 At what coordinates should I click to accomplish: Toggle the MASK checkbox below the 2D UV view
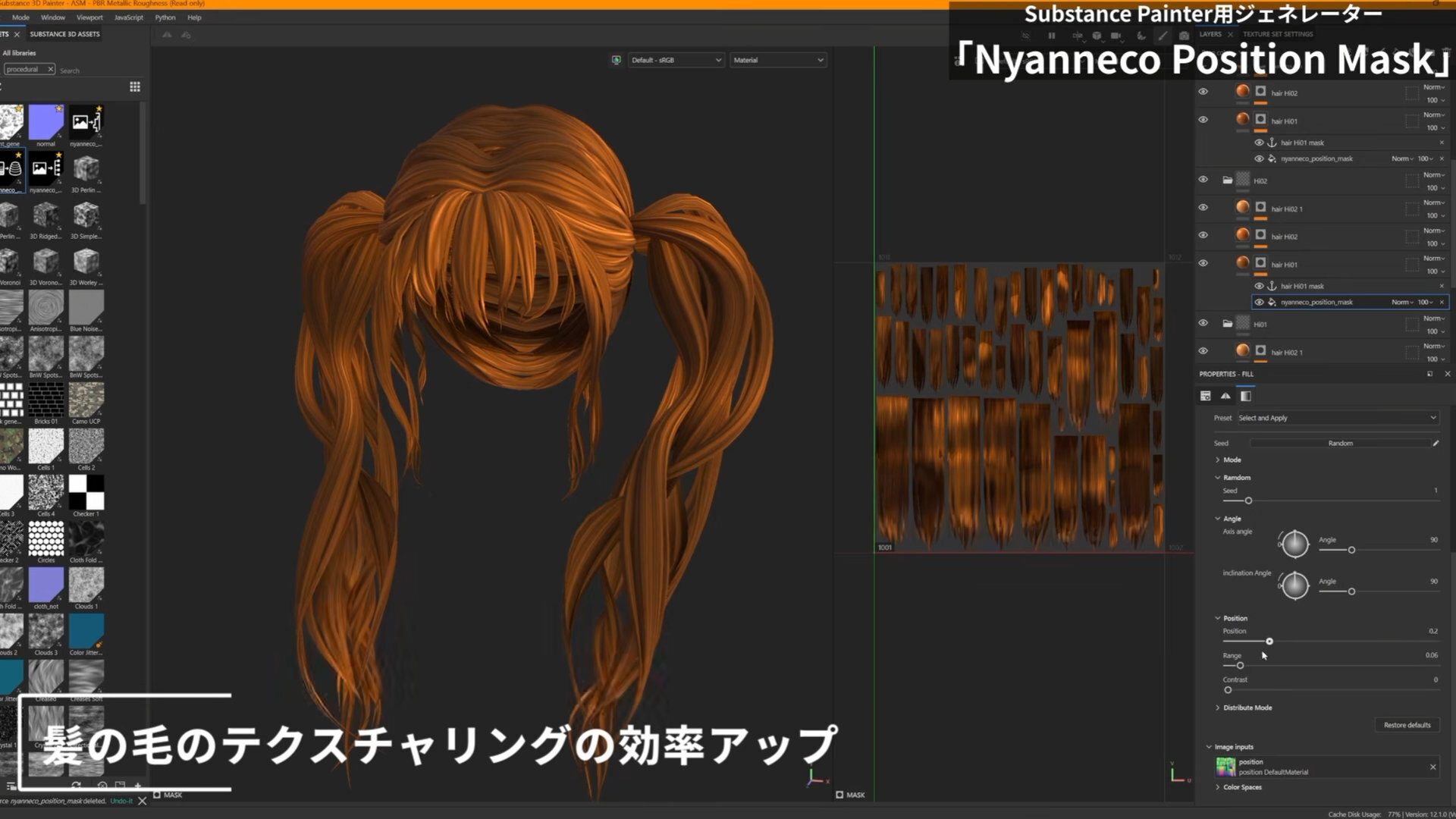[839, 795]
